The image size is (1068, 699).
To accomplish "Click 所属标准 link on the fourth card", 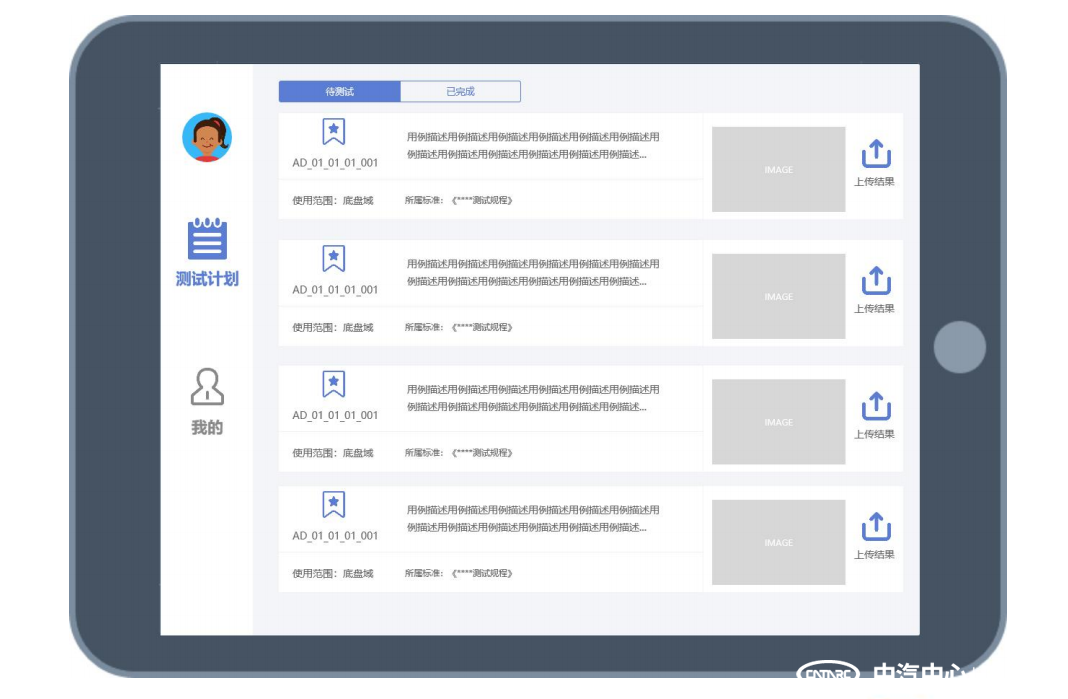I will (459, 574).
